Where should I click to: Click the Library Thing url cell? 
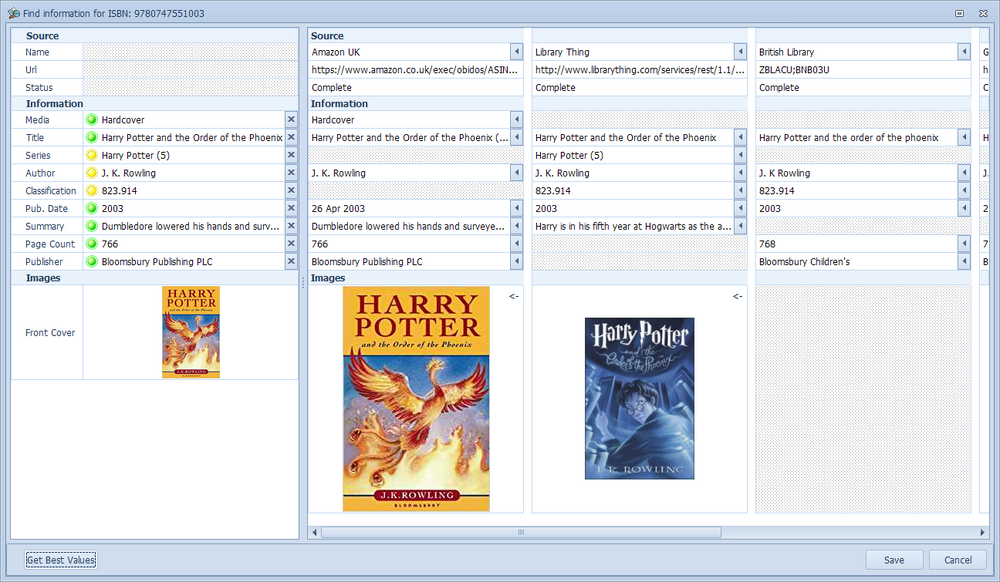640,69
